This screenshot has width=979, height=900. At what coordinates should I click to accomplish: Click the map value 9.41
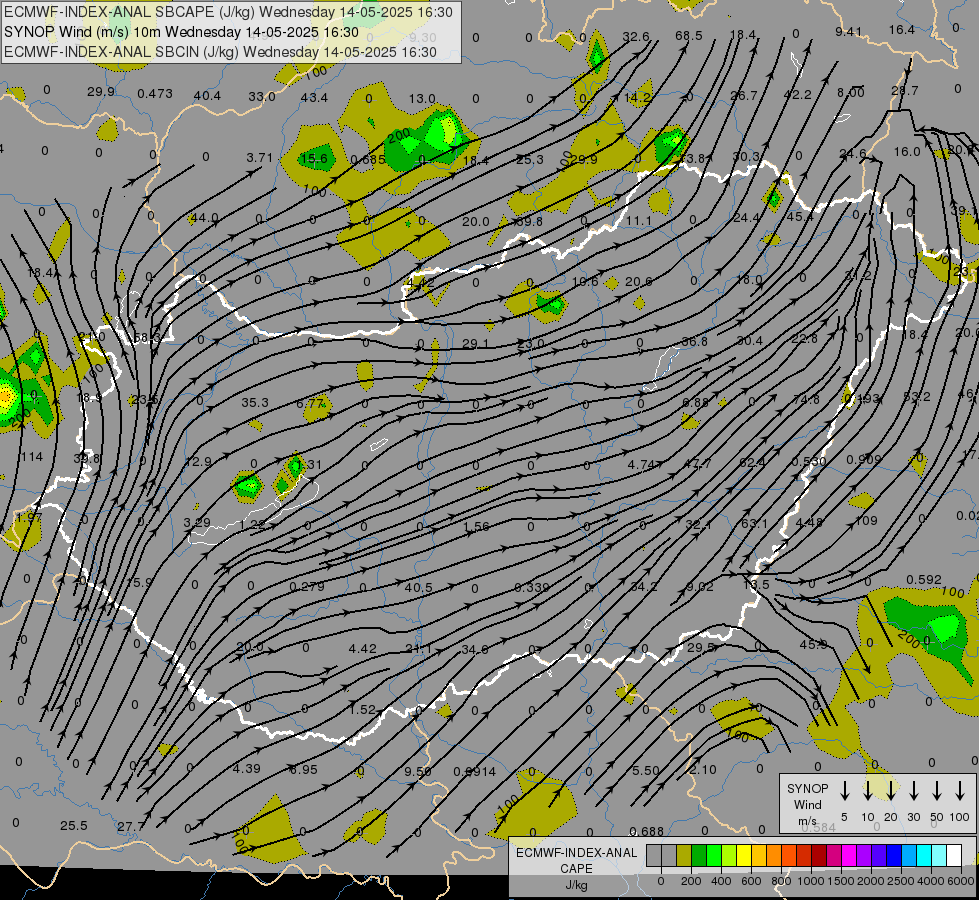pos(849,32)
